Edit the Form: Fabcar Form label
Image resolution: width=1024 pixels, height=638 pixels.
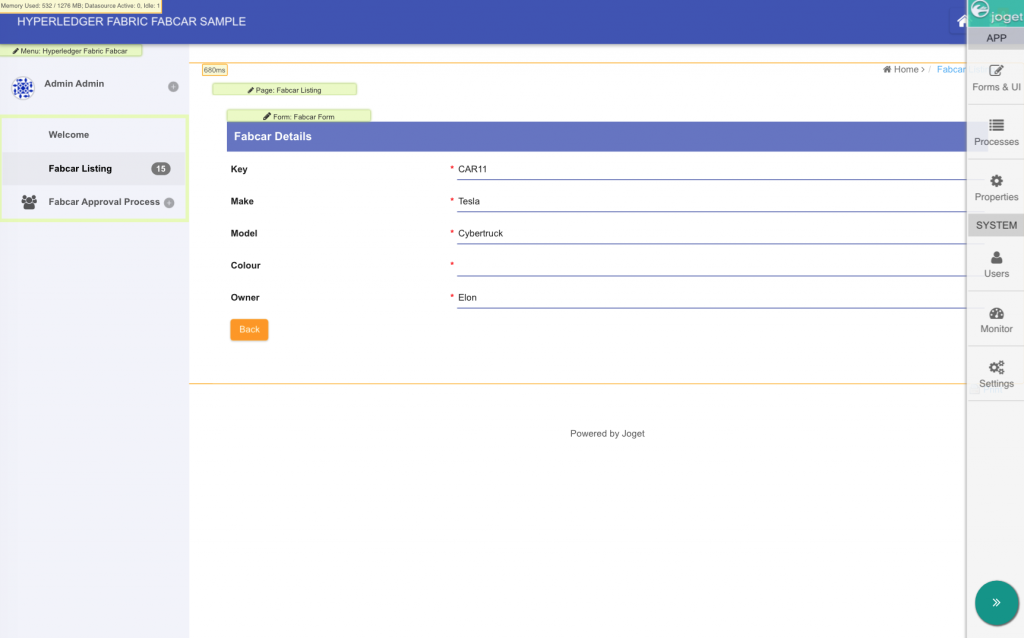pyautogui.click(x=298, y=116)
